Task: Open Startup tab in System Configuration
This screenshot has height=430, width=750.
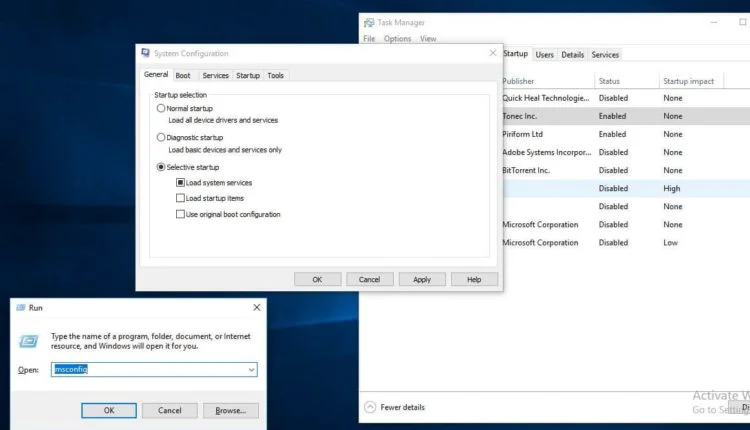Action: click(x=248, y=76)
